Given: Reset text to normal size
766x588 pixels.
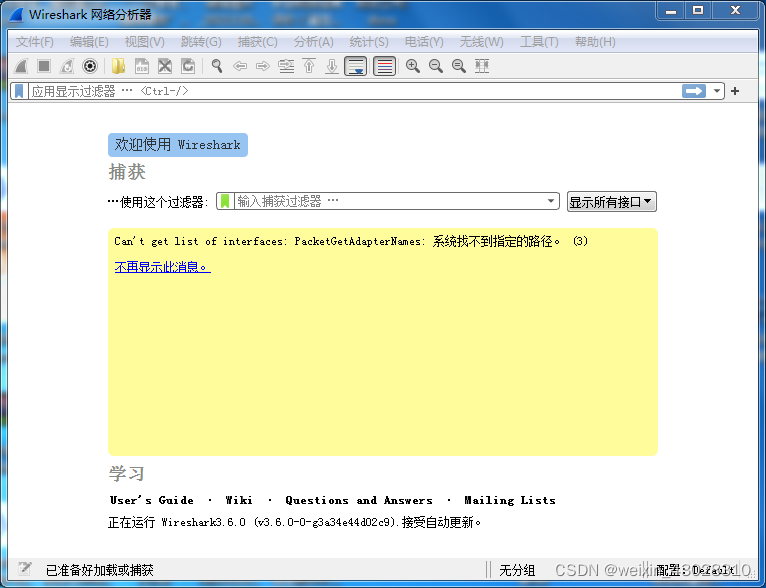Looking at the screenshot, I should click(459, 66).
